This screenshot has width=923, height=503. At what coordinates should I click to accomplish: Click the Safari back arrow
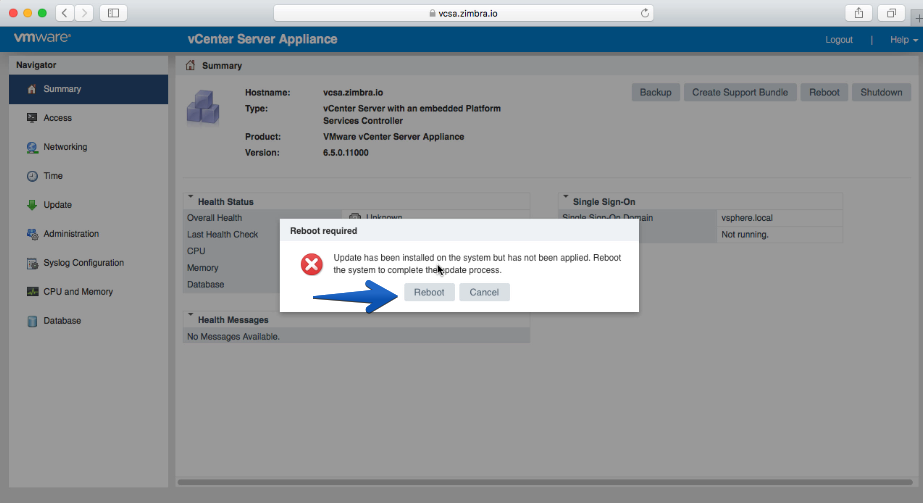[65, 13]
